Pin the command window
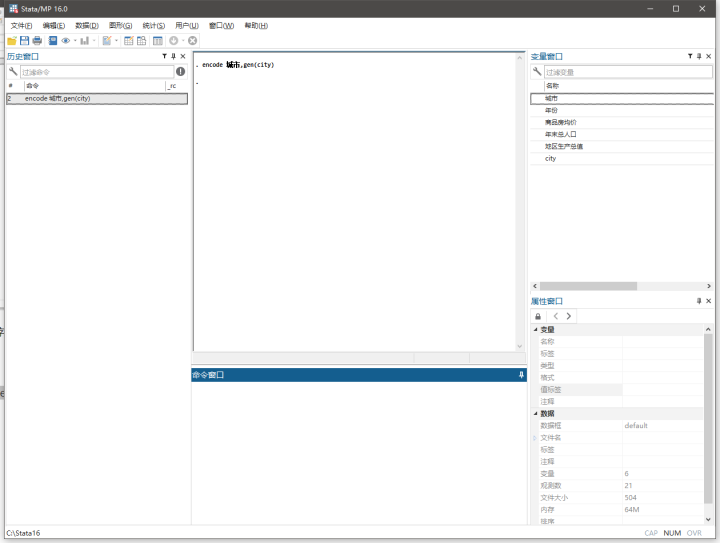 pyautogui.click(x=521, y=375)
